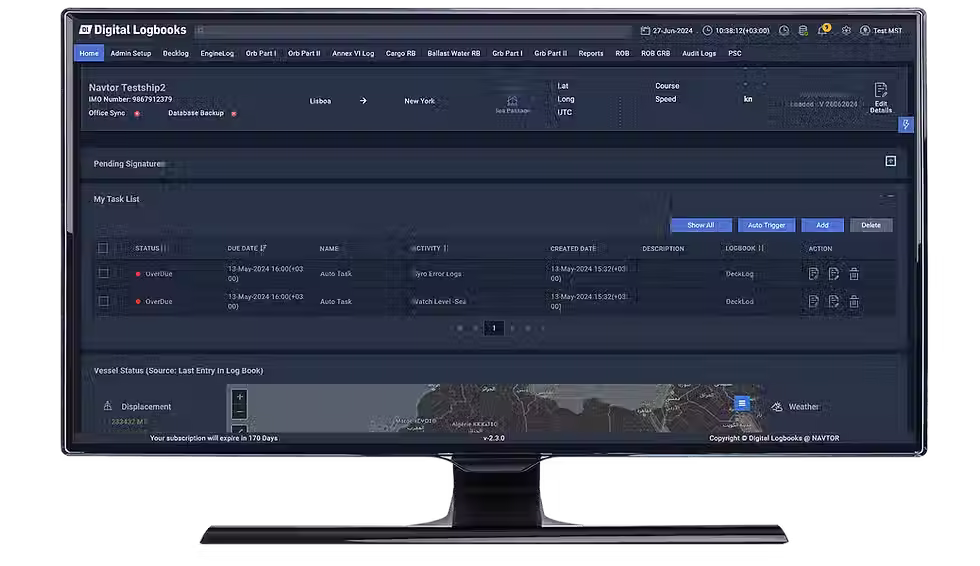980x566 pixels.
Task: Expand the Pending Signatures panel icon
Action: pos(891,161)
